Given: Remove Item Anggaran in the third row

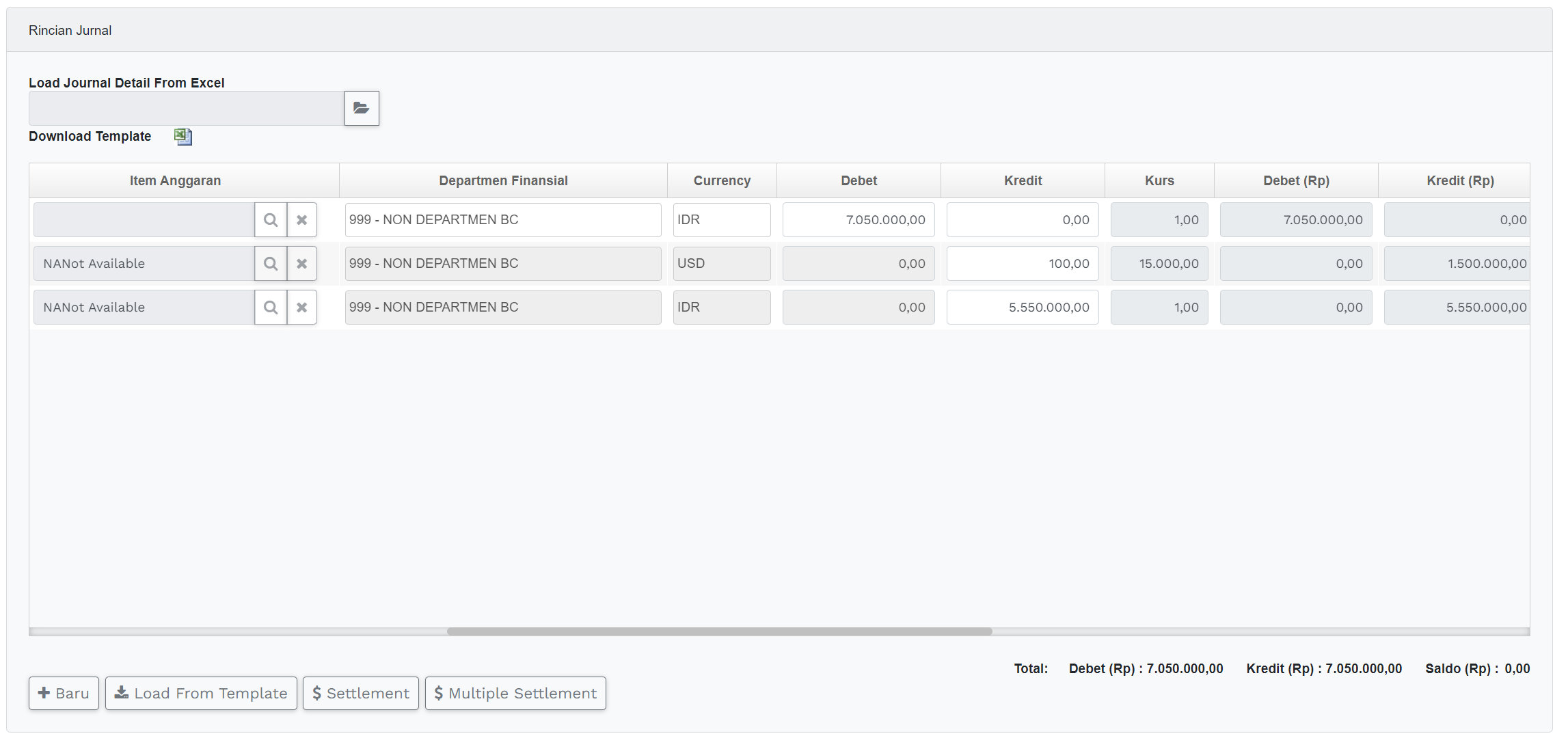Looking at the screenshot, I should 301,308.
